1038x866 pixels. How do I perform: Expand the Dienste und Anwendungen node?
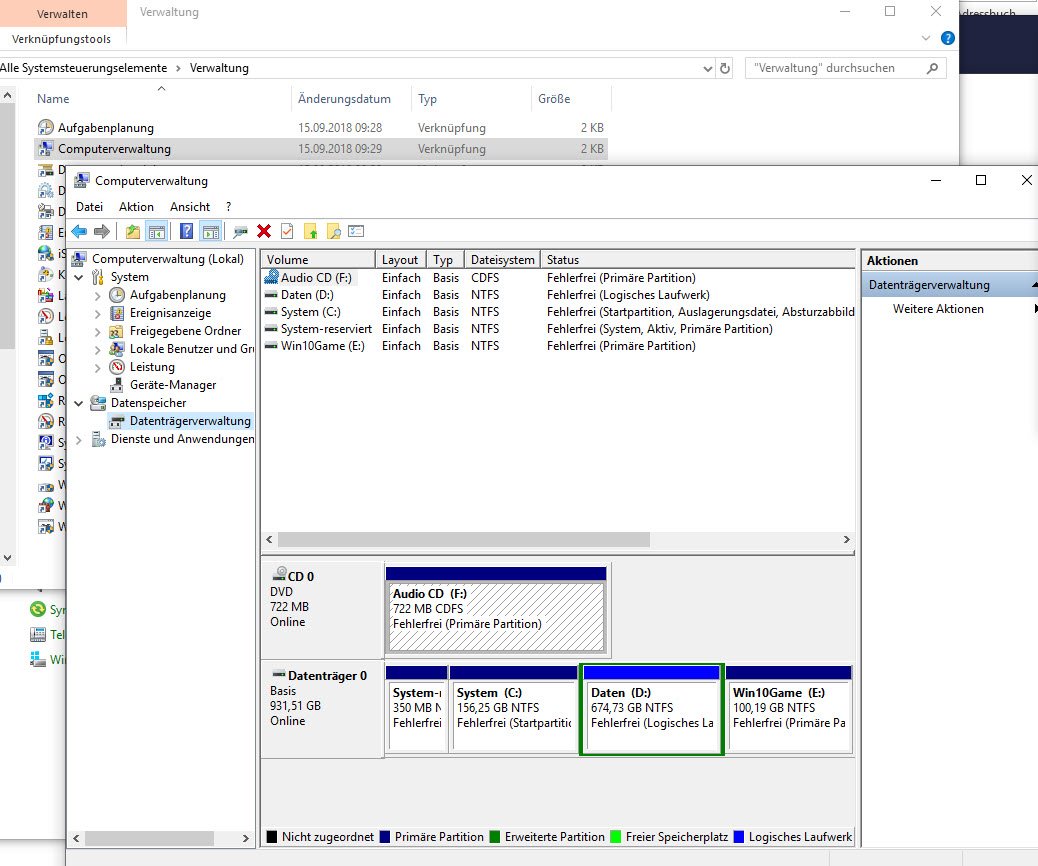[x=78, y=439]
